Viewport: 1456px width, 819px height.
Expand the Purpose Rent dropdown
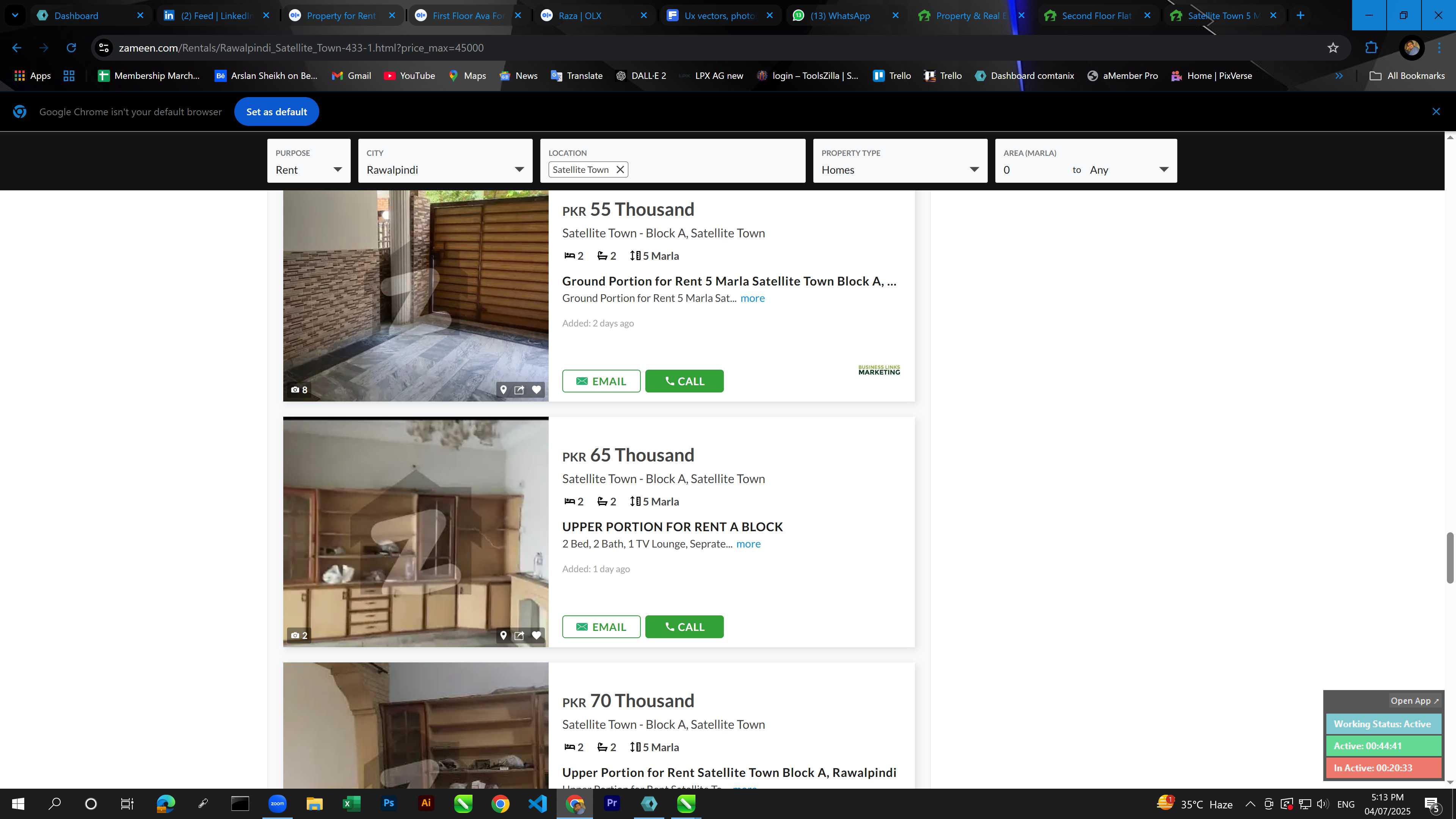(309, 161)
